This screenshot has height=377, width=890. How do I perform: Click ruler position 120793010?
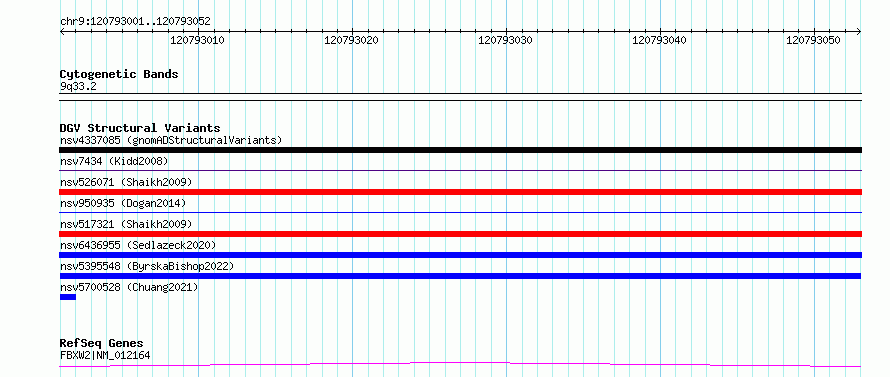(198, 40)
